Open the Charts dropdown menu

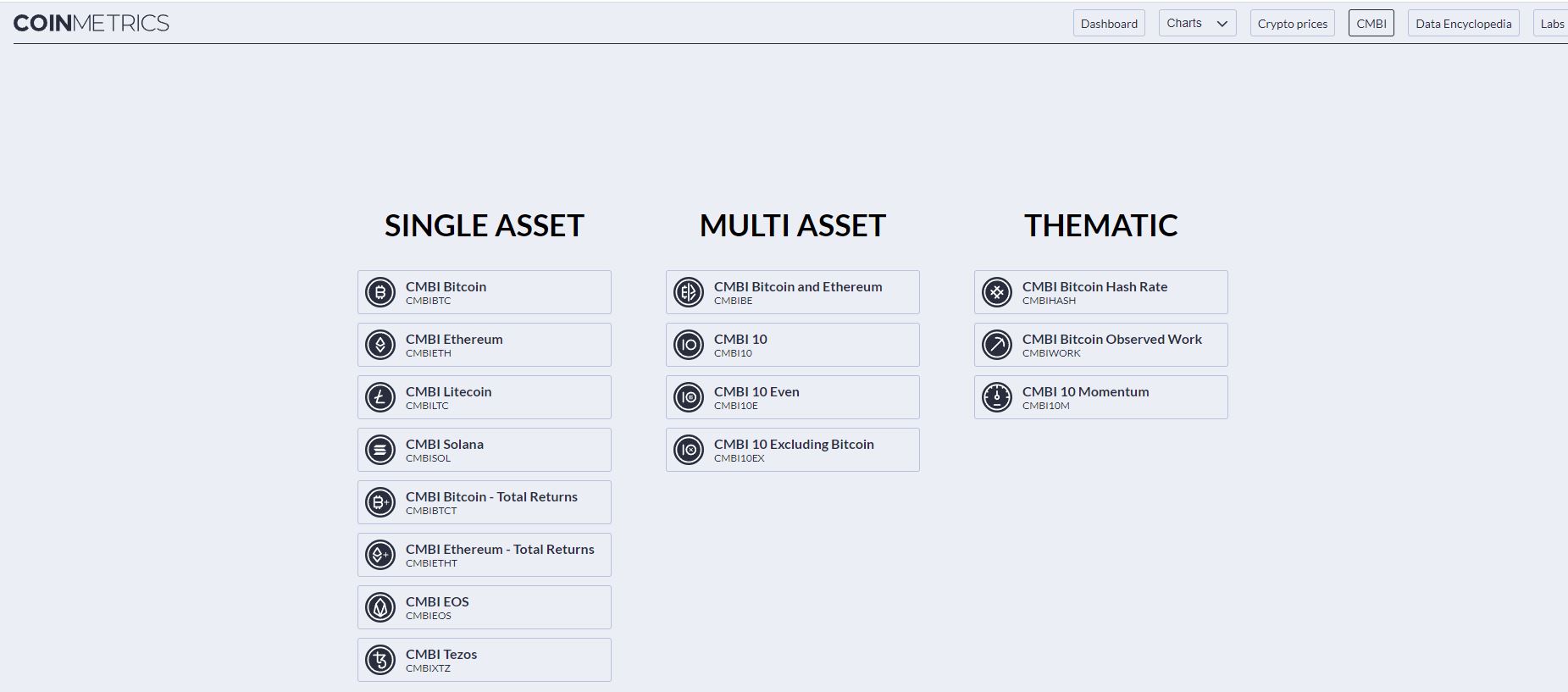(x=1197, y=23)
